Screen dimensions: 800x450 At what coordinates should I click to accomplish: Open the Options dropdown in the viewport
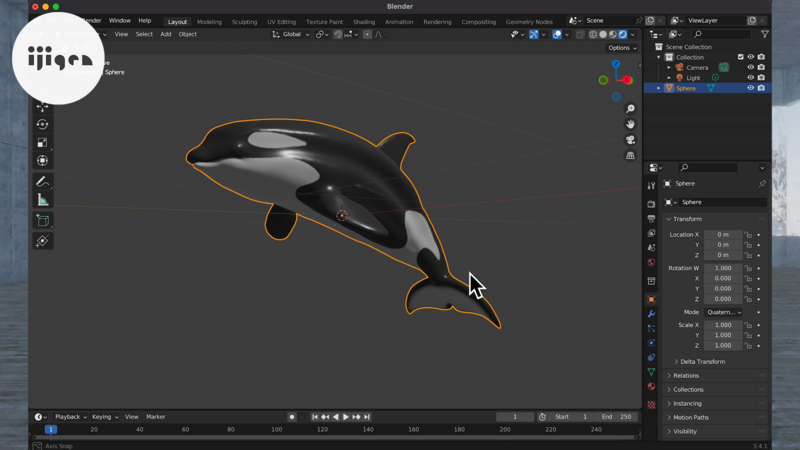(622, 48)
